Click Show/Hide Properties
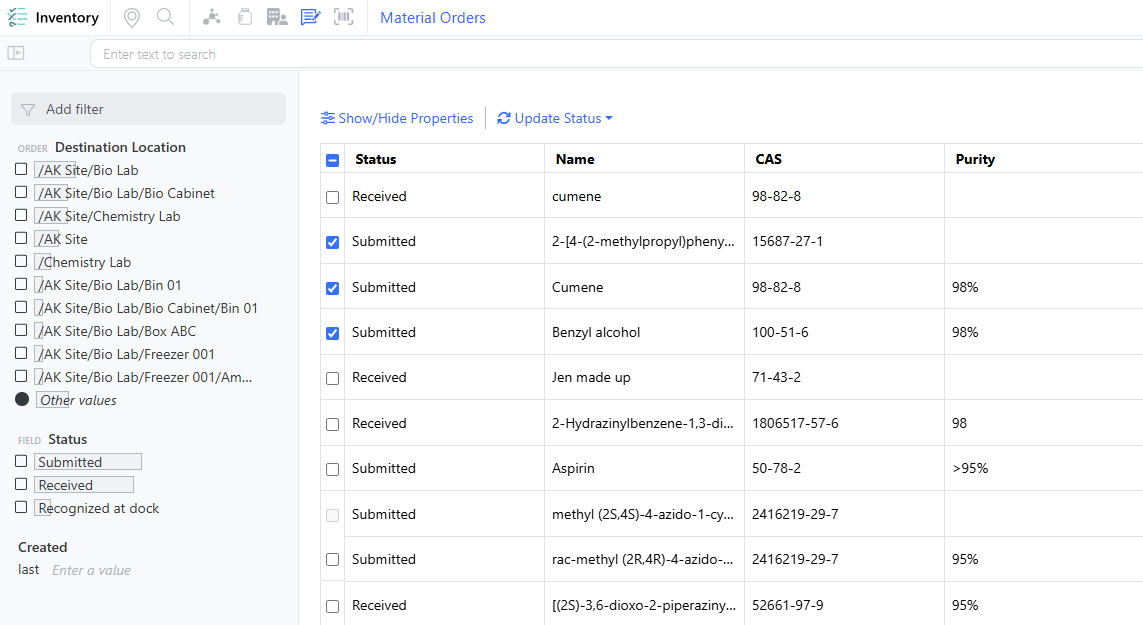Screen dimensions: 1143x625 pyautogui.click(x=397, y=118)
